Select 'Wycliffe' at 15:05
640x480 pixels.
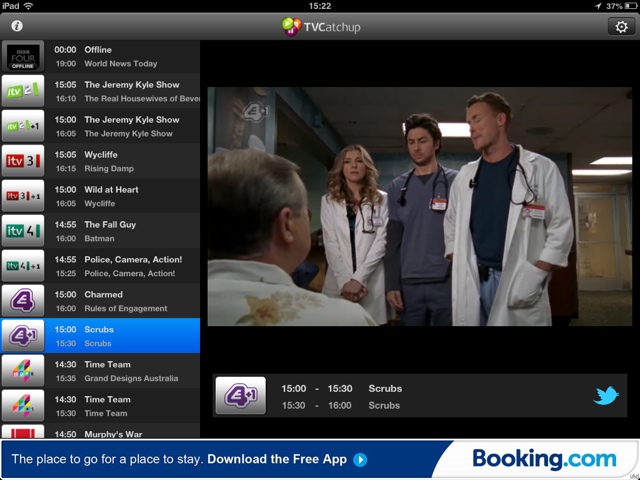(101, 155)
